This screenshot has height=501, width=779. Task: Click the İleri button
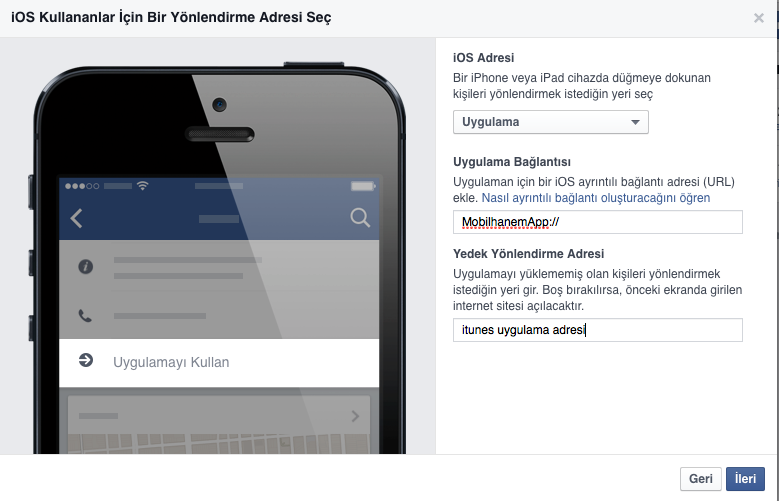745,479
